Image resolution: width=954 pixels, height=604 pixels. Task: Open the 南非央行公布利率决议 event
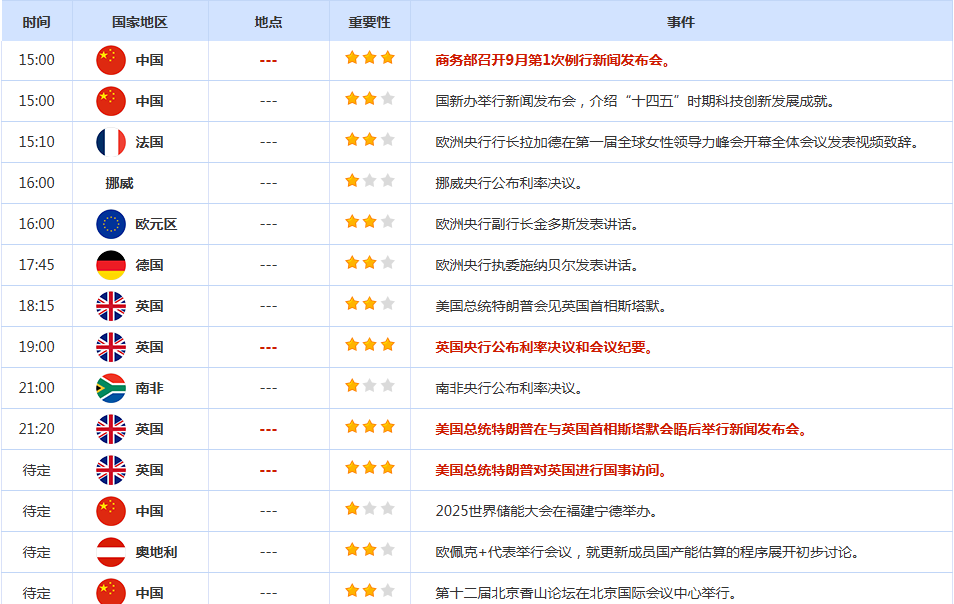click(509, 388)
